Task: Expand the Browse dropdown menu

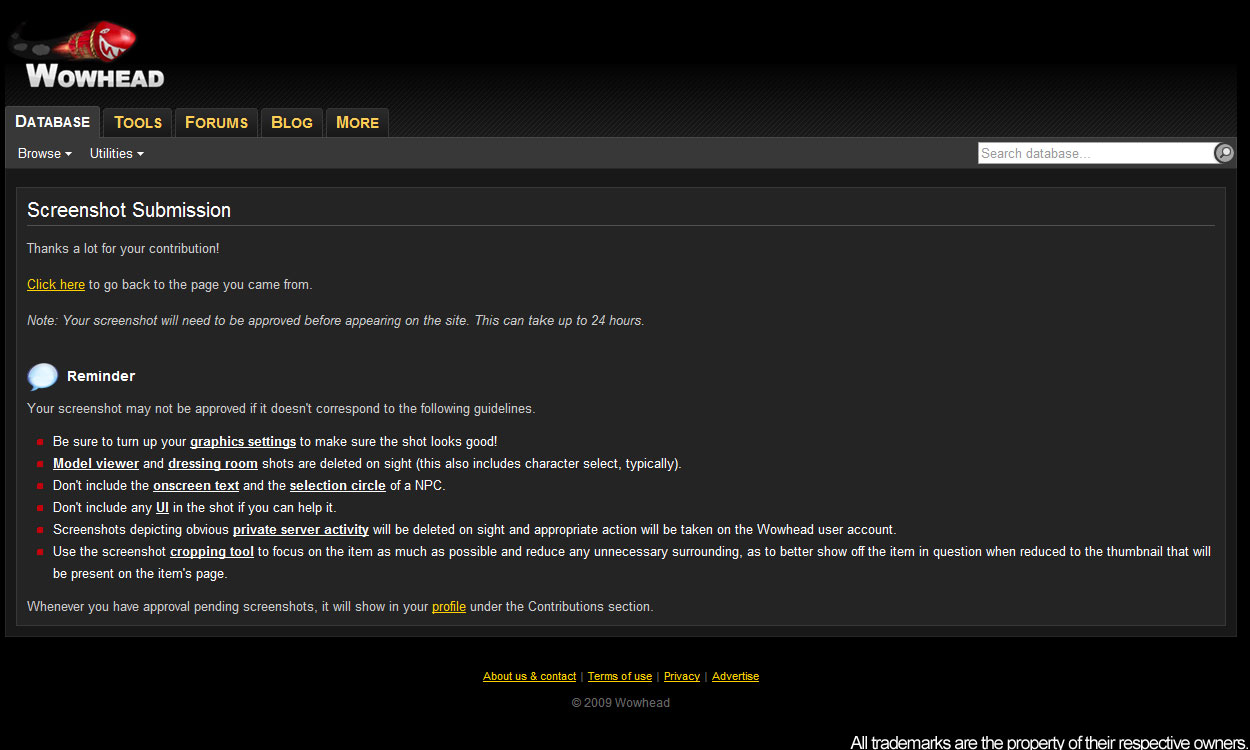Action: click(45, 153)
